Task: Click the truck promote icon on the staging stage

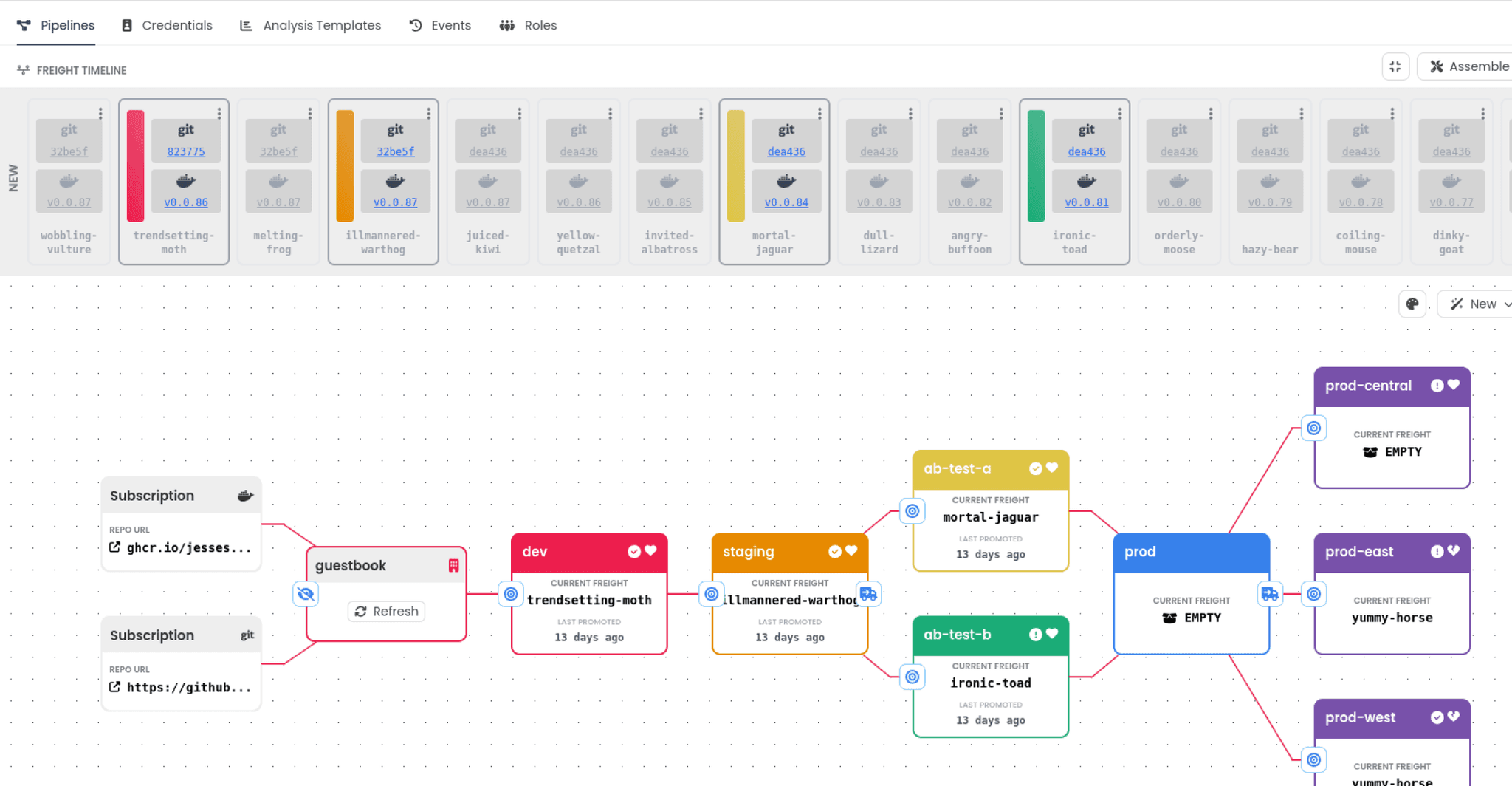Action: coord(868,593)
